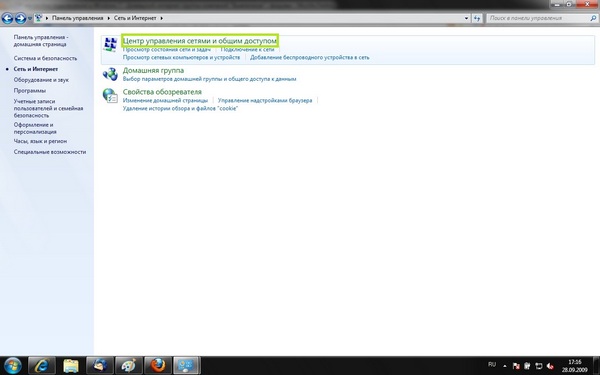Click 'Удаление истории обзора и файлов cookie'
This screenshot has width=600, height=375.
[x=180, y=108]
